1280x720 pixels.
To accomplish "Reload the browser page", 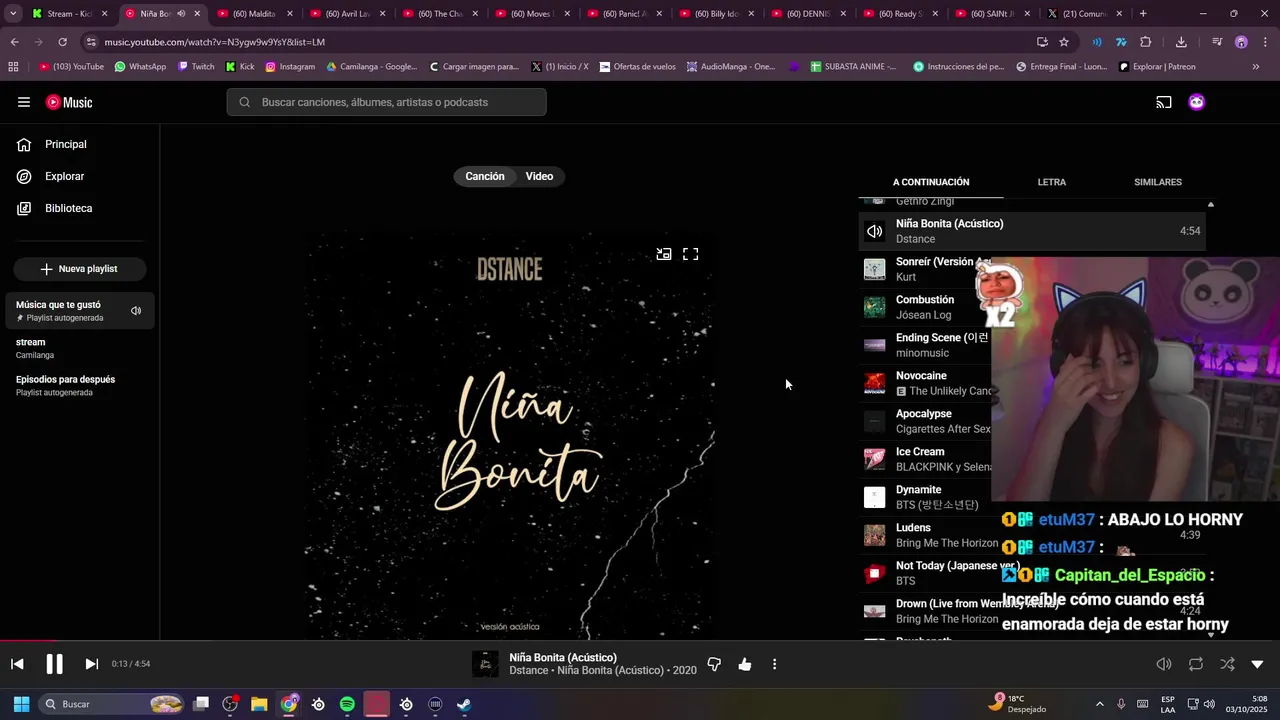I will coord(62,42).
